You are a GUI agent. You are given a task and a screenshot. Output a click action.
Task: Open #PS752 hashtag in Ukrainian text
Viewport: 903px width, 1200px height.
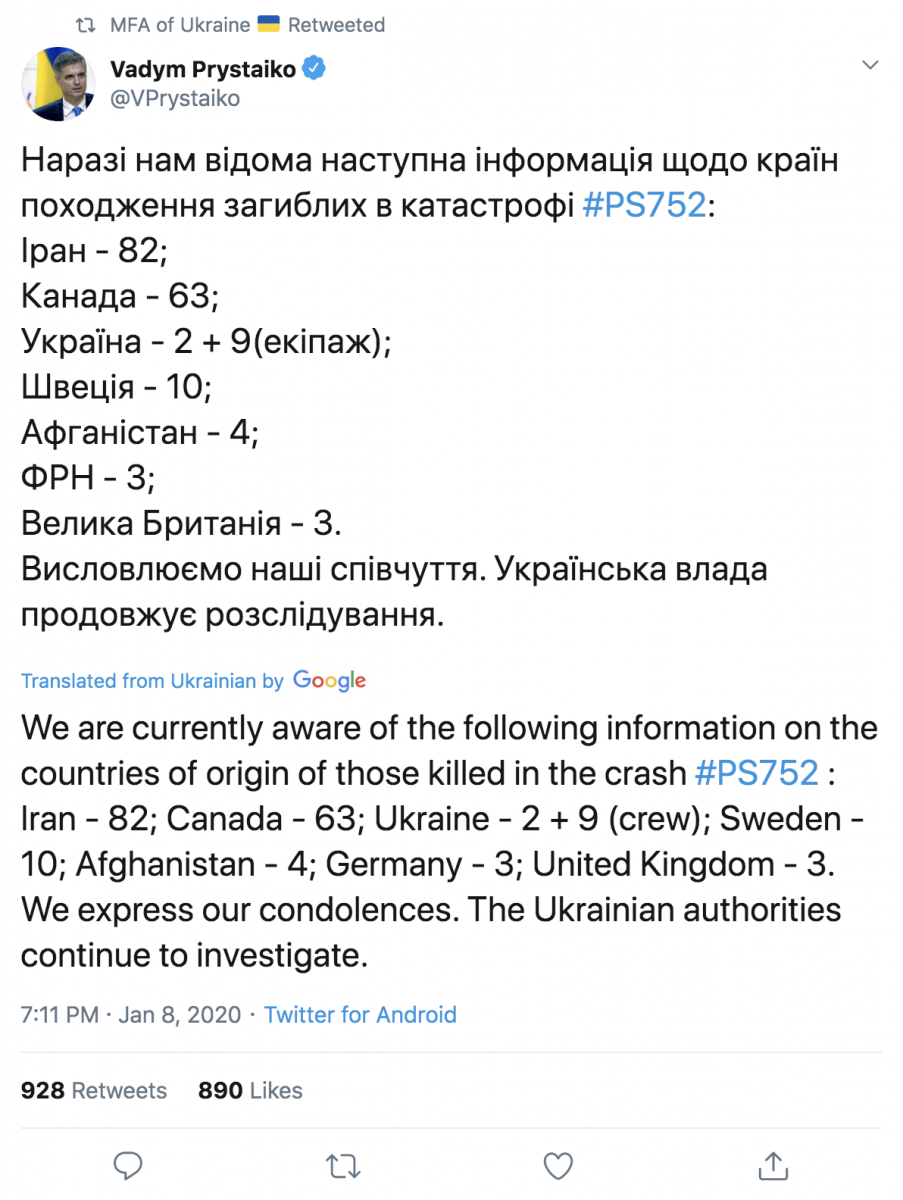coord(646,207)
